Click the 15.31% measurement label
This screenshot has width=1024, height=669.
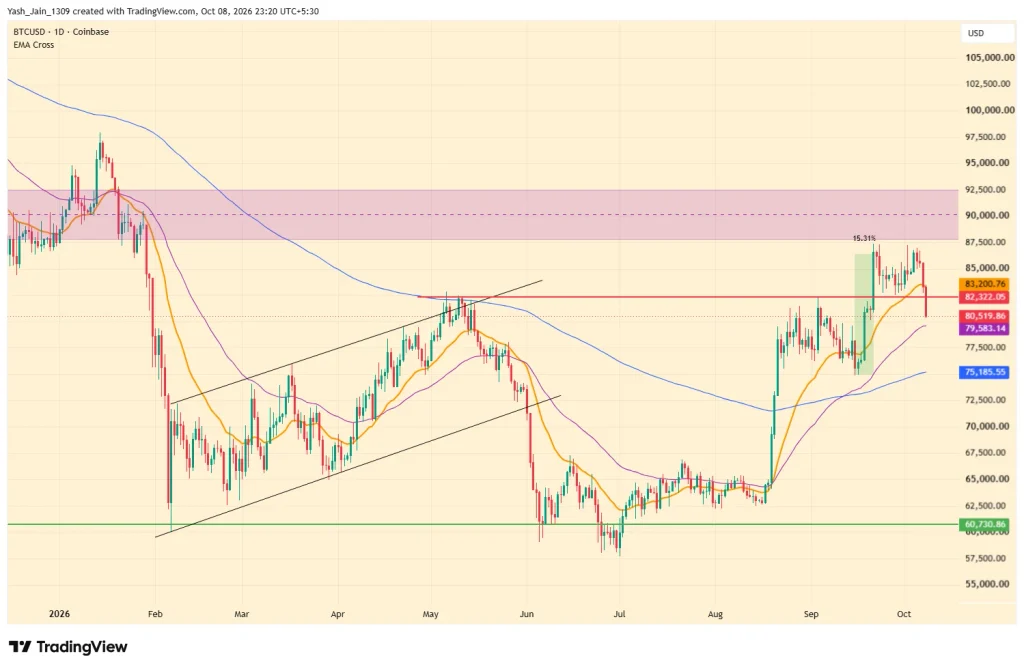tap(864, 238)
